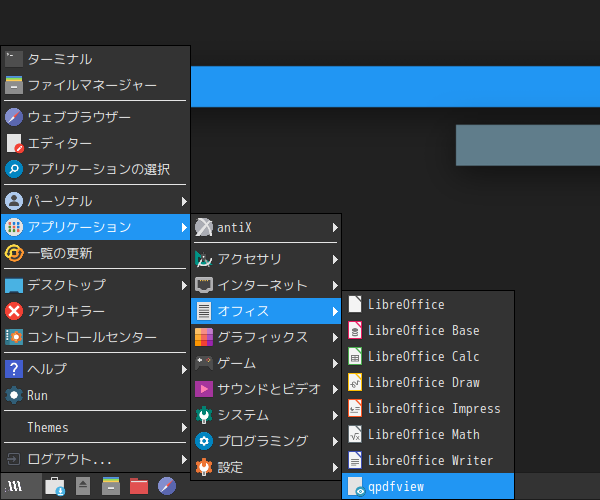Click the Terminal icon in menu
600x500 pixels.
click(x=14, y=59)
